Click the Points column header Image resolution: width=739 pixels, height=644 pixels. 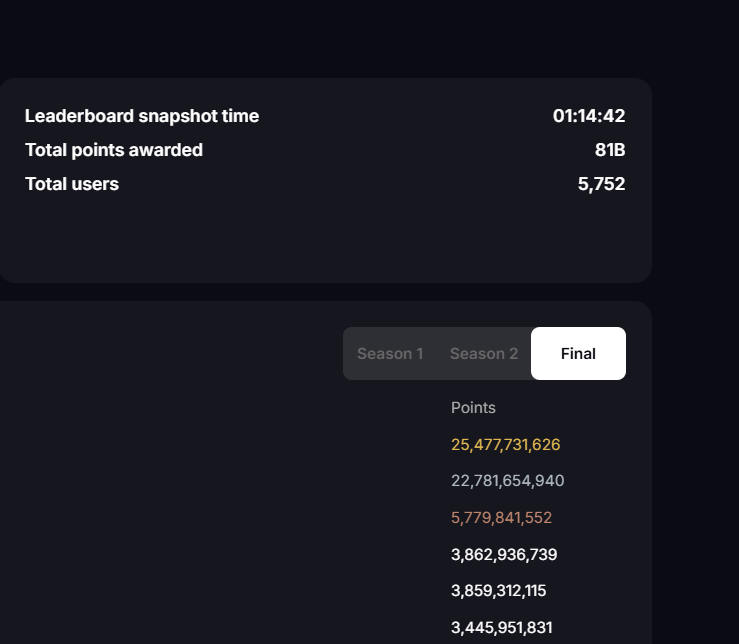pyautogui.click(x=473, y=408)
